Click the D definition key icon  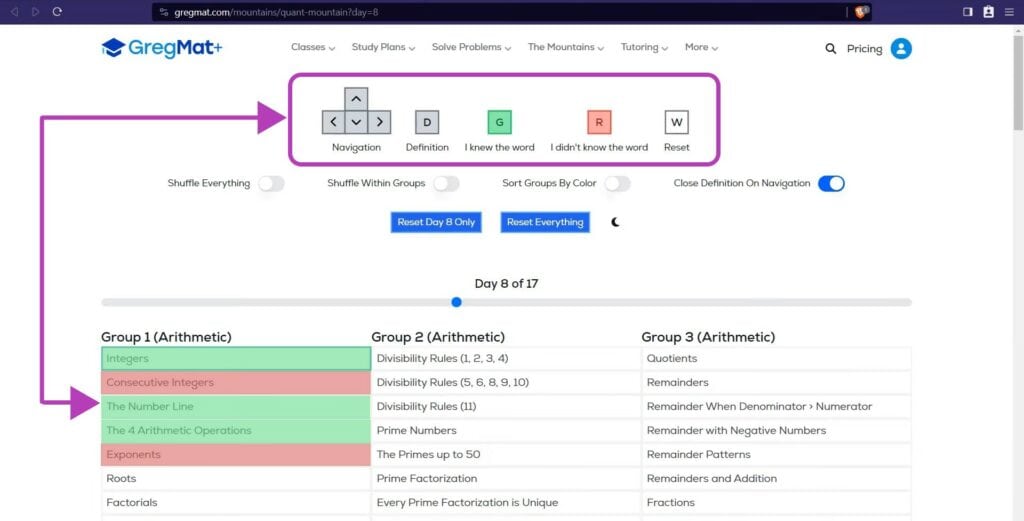click(427, 122)
